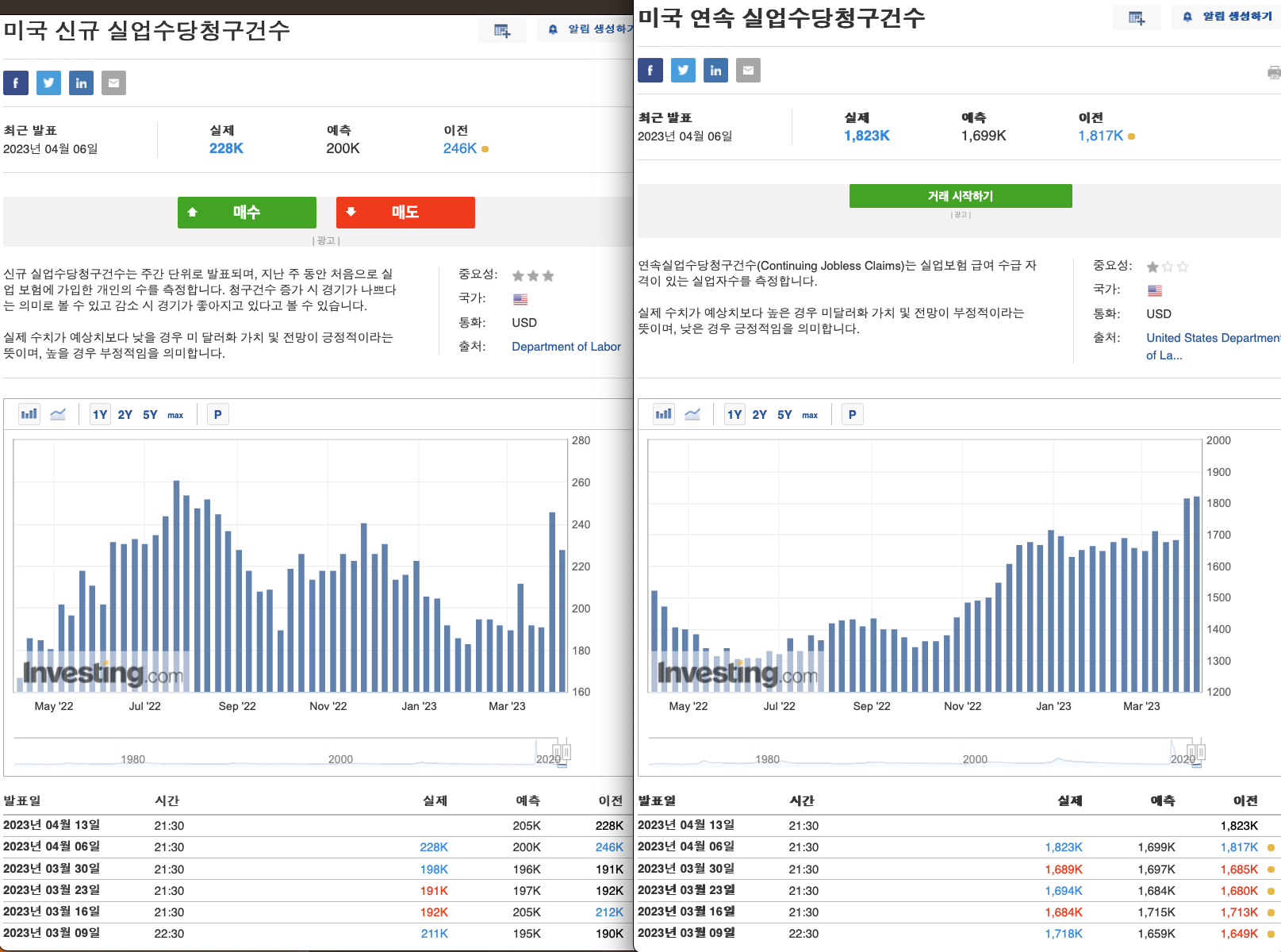Open the Department of Labor source link
The height and width of the screenshot is (952, 1281).
[566, 347]
